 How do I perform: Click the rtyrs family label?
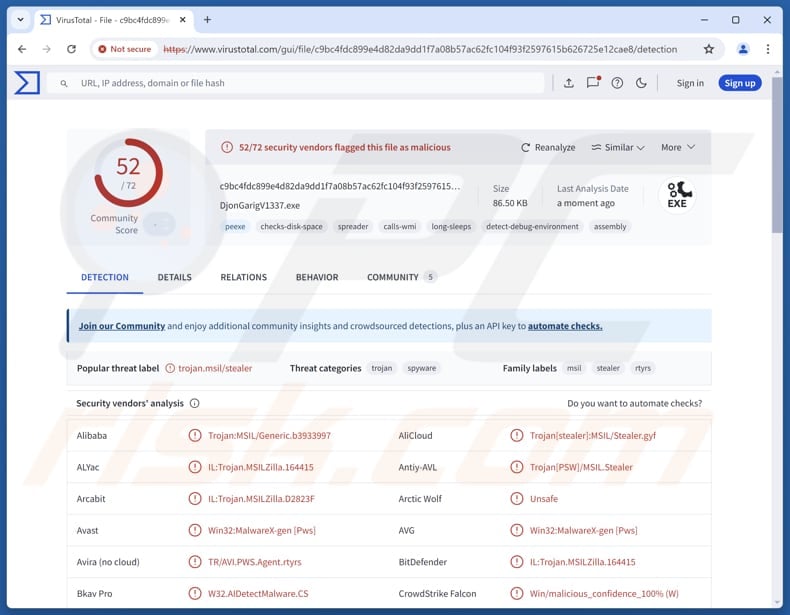642,368
